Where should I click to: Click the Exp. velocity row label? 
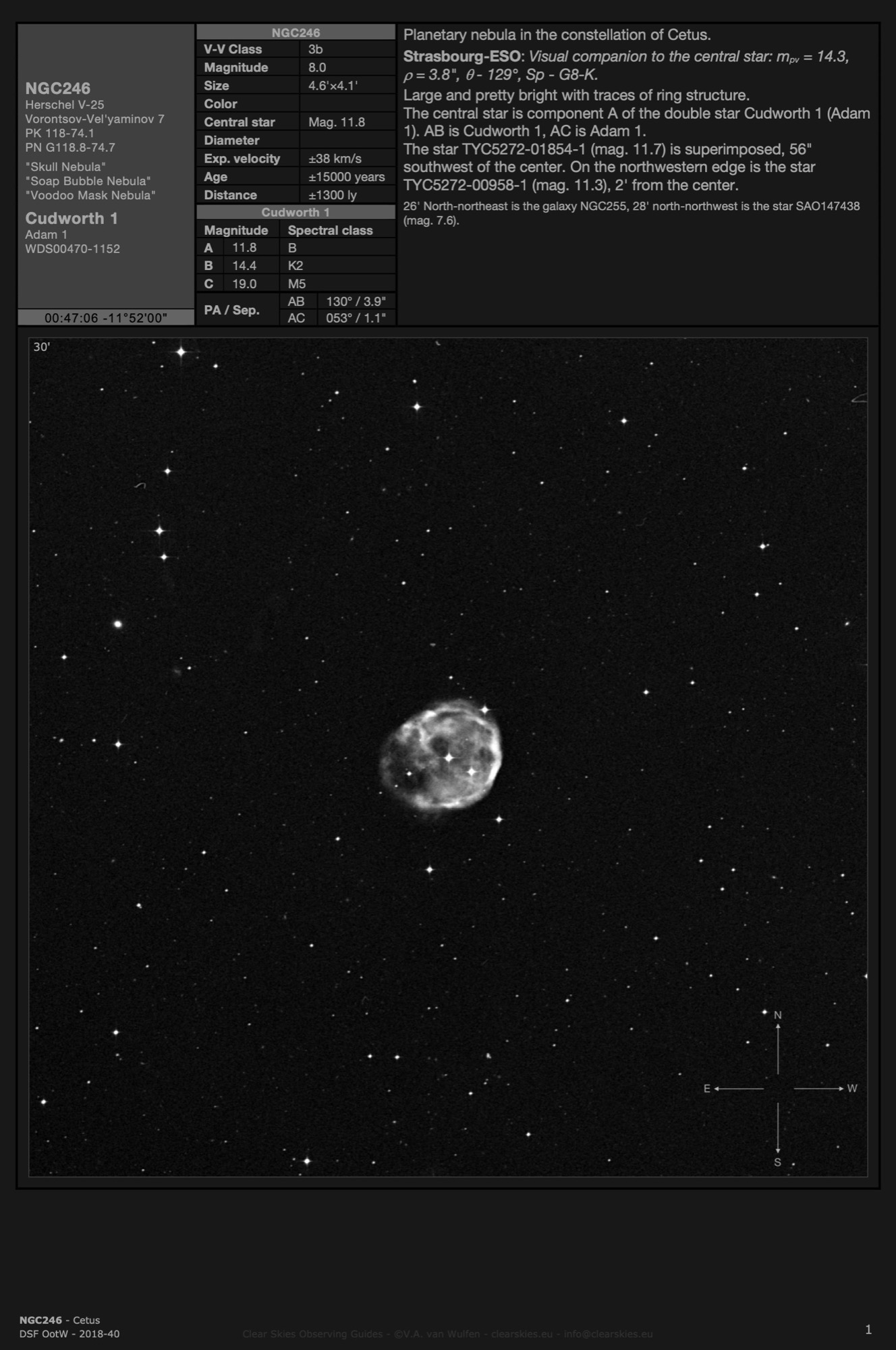(242, 159)
